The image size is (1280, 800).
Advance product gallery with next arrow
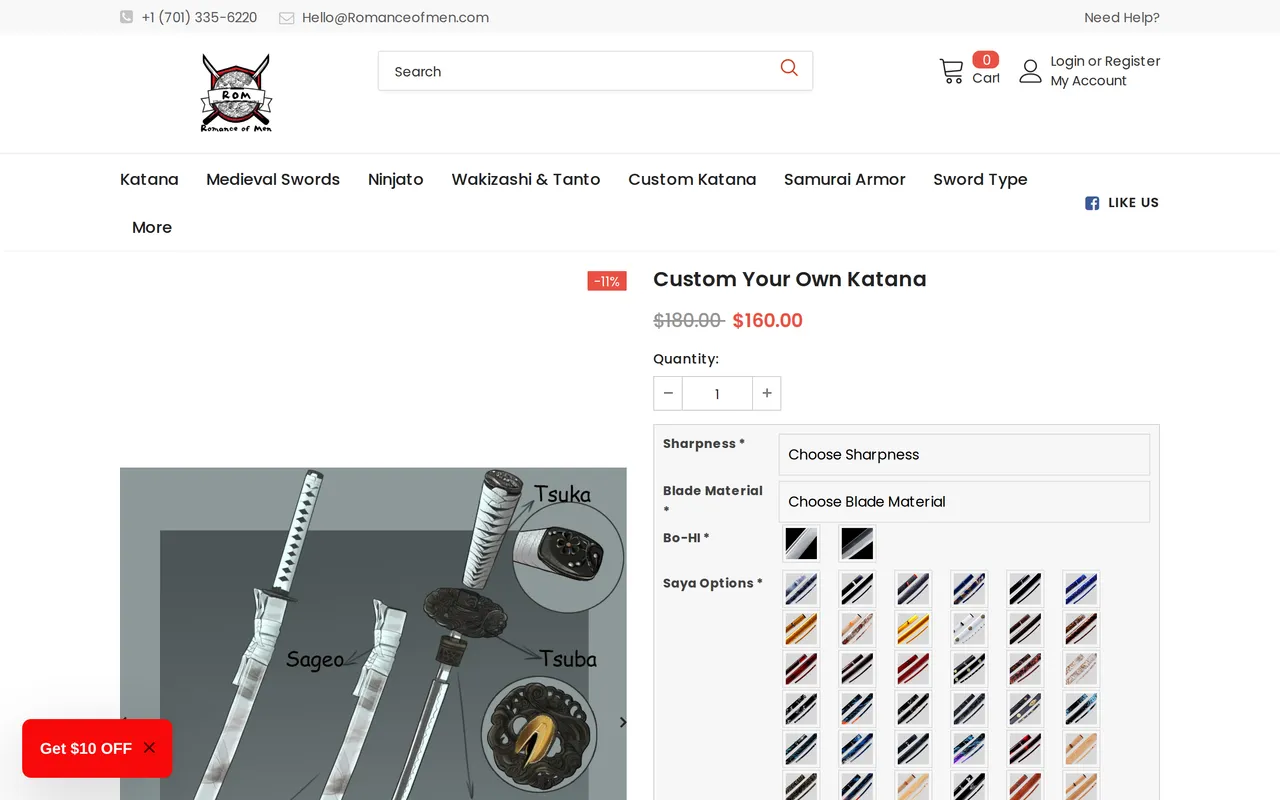point(622,722)
